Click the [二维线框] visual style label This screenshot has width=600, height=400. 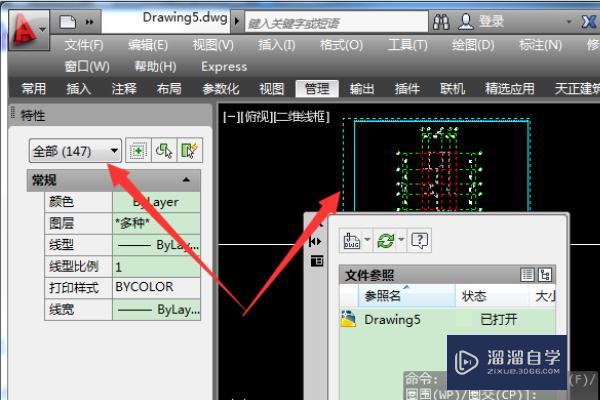(302, 116)
